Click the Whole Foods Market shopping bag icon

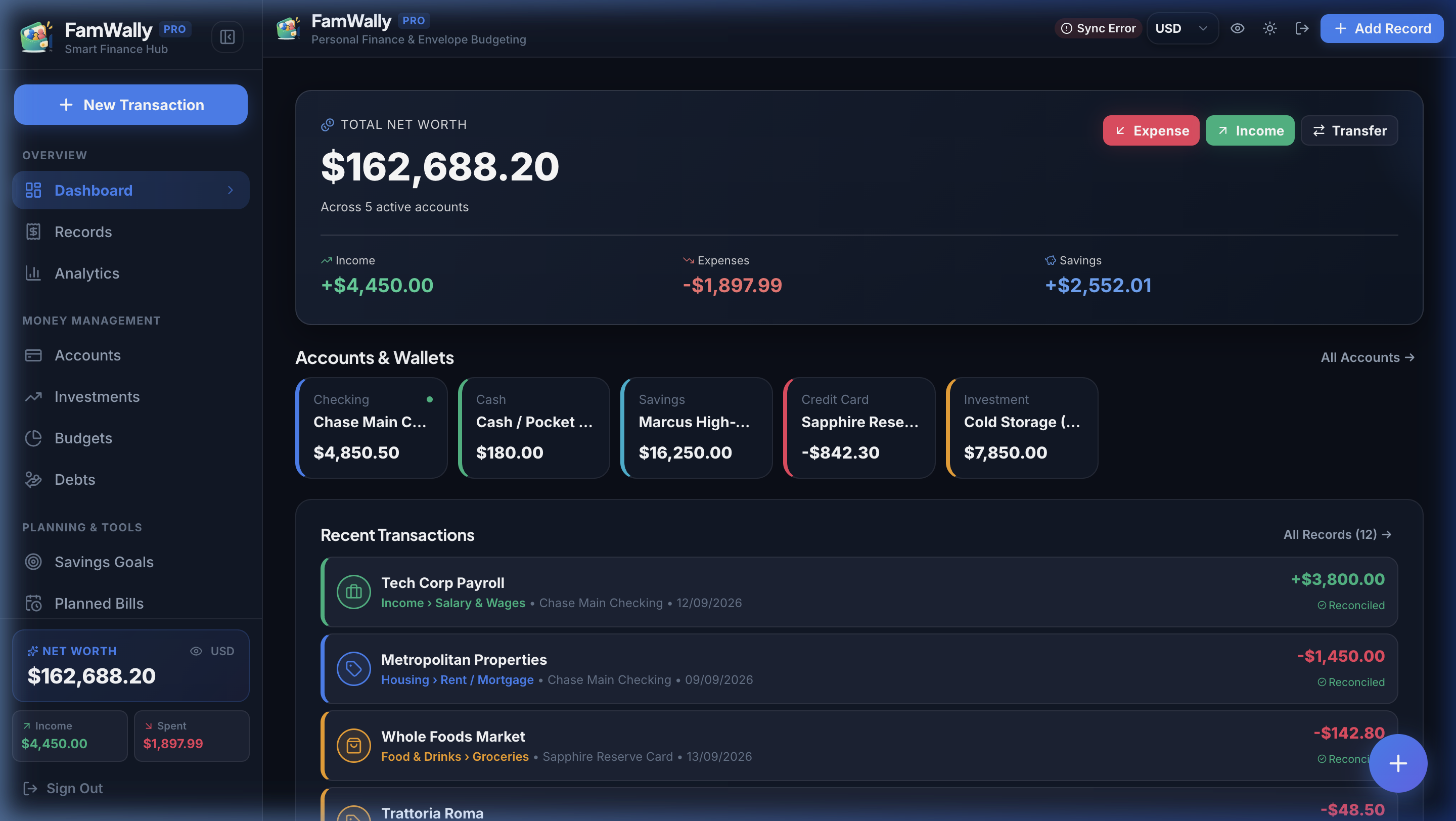tap(354, 745)
